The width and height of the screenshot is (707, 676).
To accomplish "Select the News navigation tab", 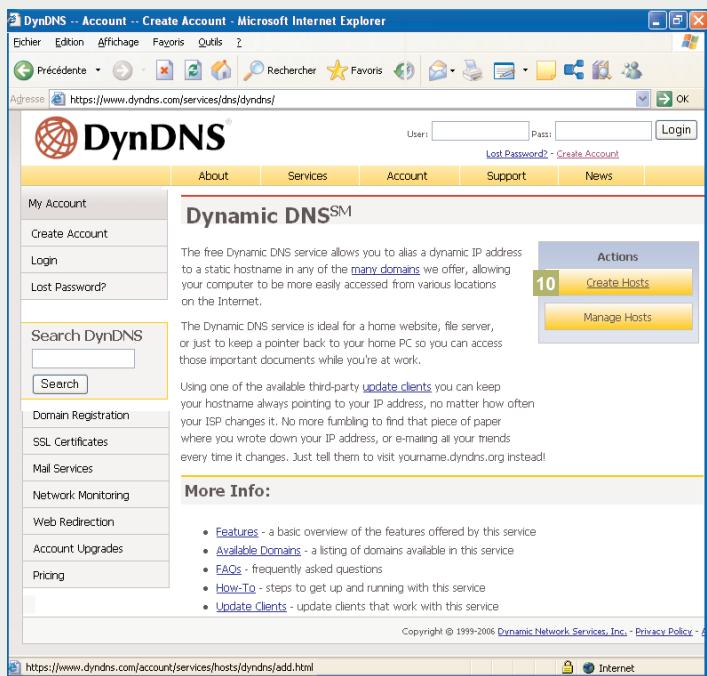I will click(599, 176).
